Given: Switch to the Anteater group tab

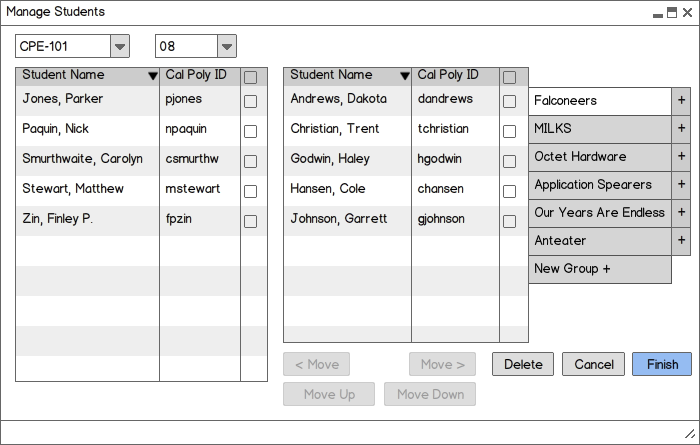Looking at the screenshot, I should tap(600, 241).
